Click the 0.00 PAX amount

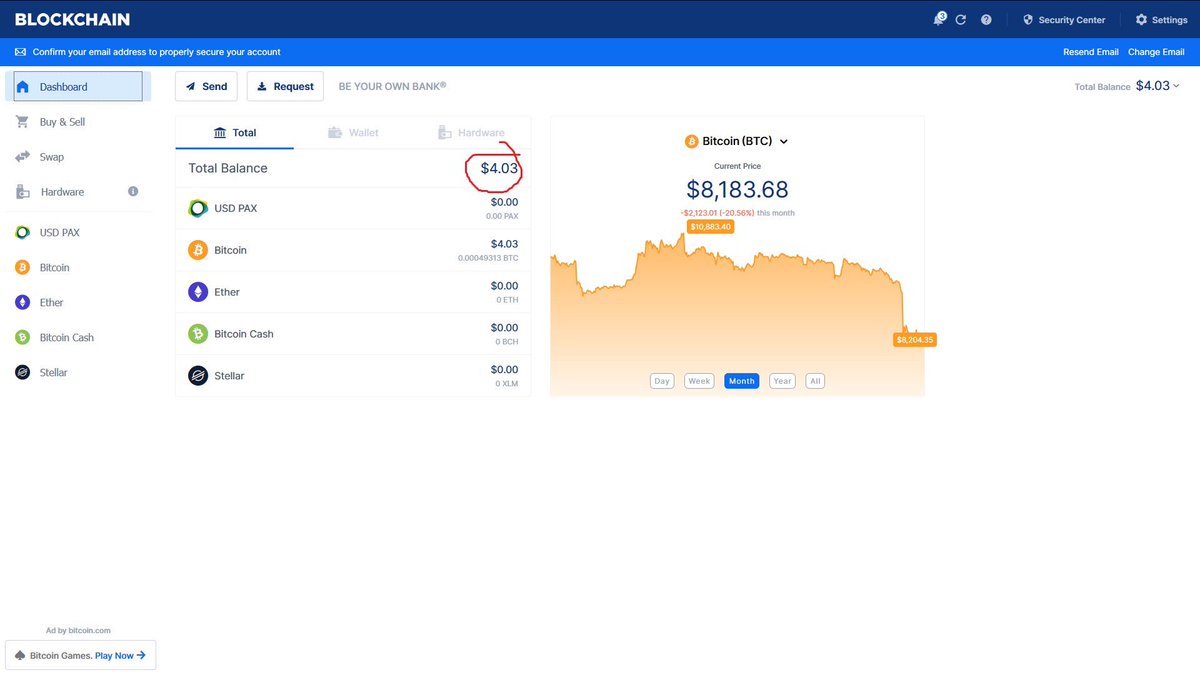pyautogui.click(x=502, y=216)
